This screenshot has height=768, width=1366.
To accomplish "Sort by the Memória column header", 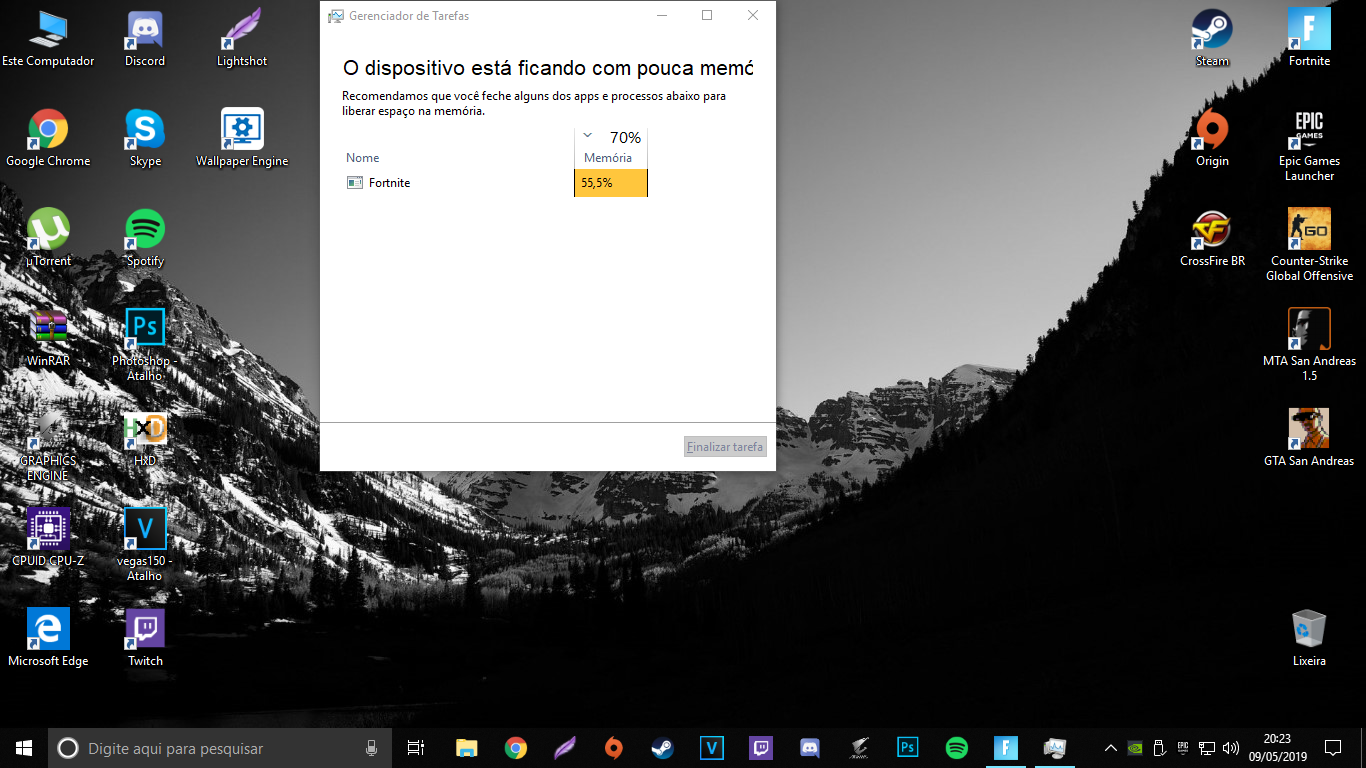I will [x=611, y=148].
